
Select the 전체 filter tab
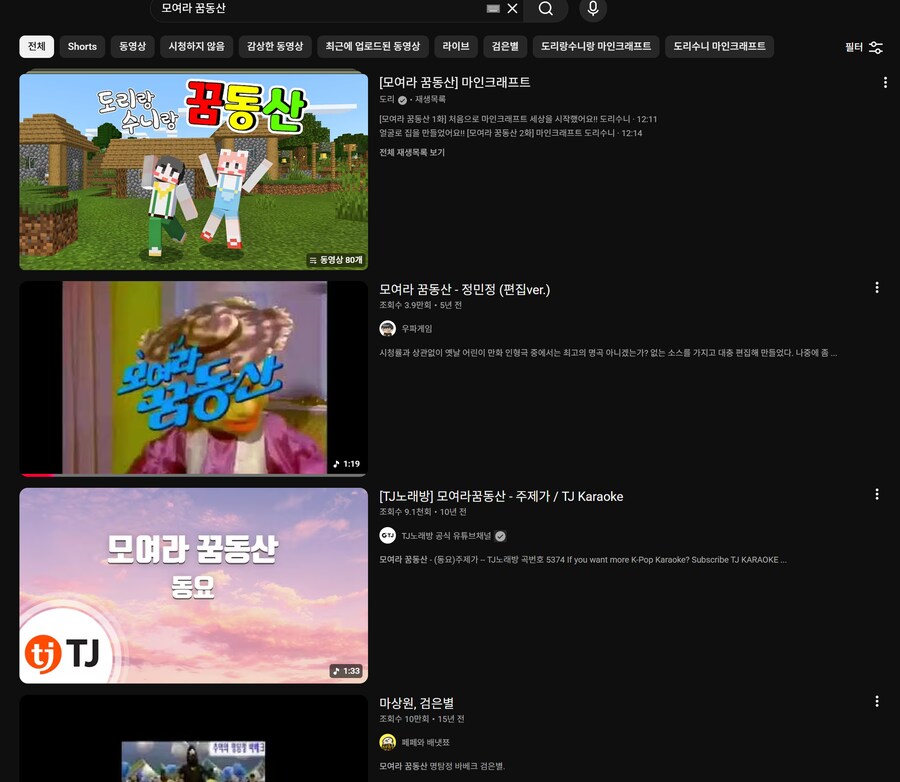tap(36, 47)
